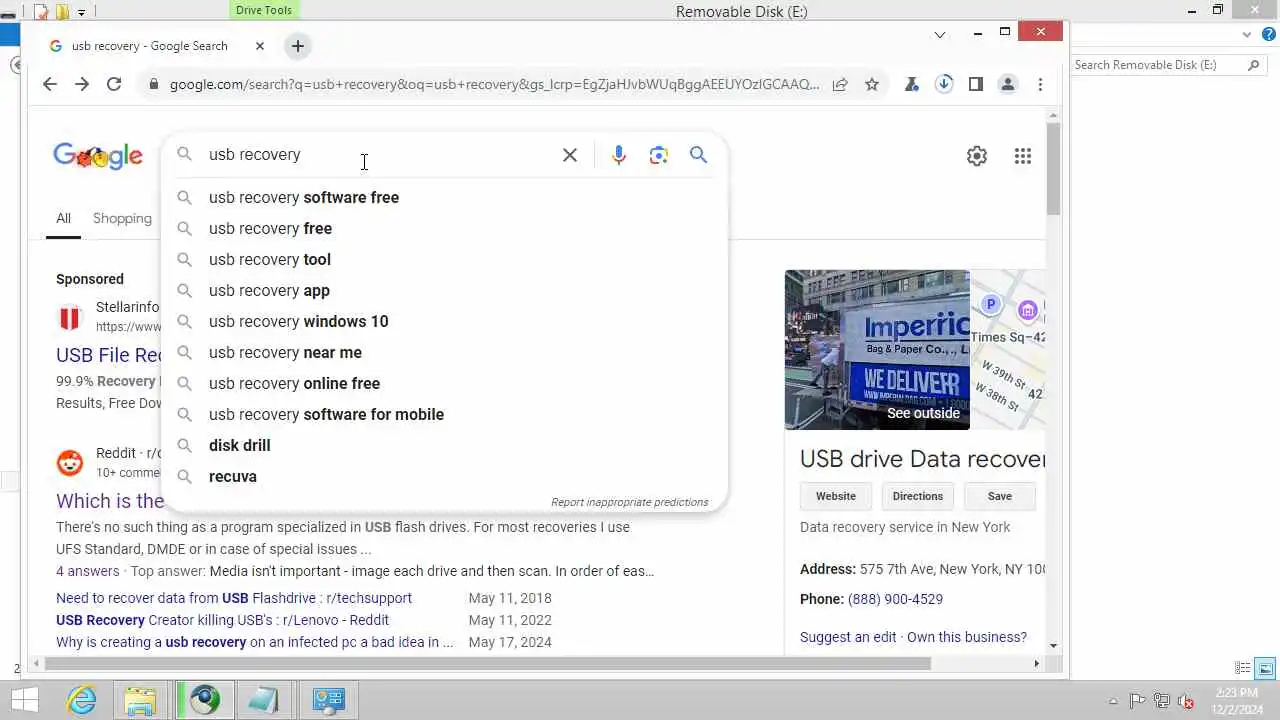1280x720 pixels.
Task: Go back to the previous page
Action: click(50, 84)
